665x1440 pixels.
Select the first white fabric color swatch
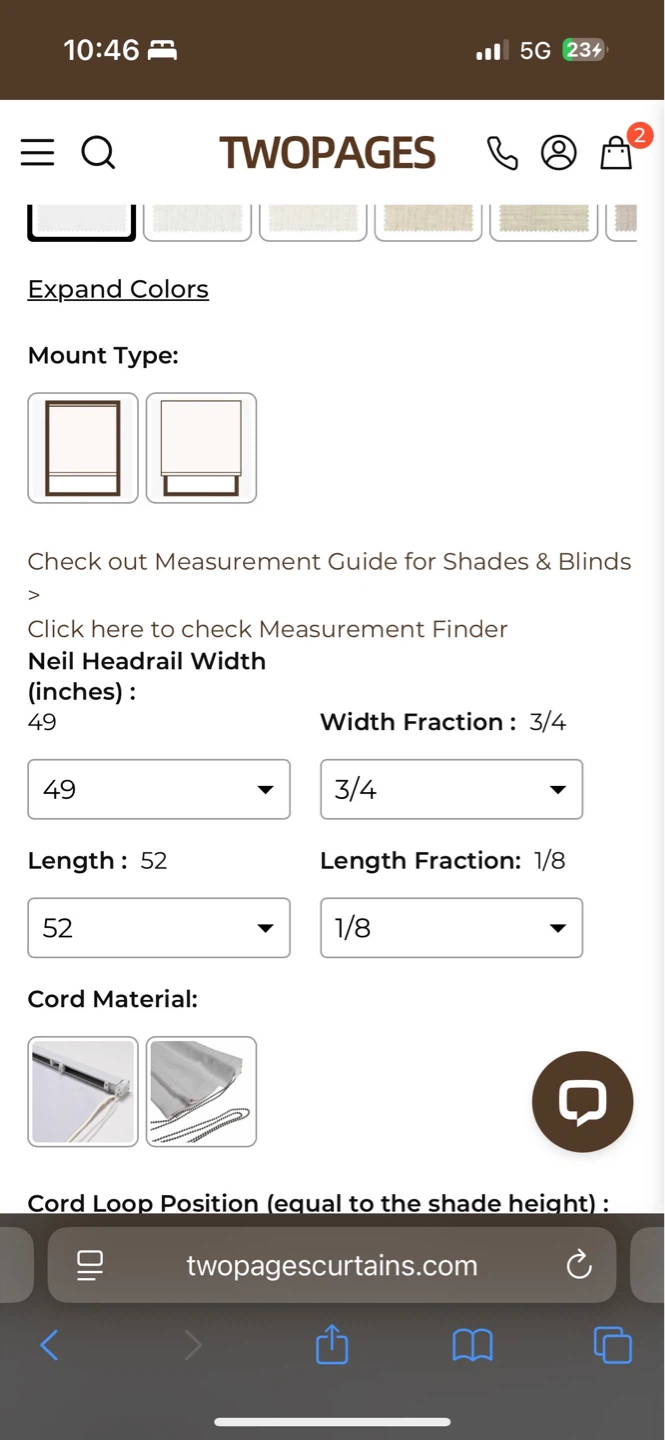point(81,220)
